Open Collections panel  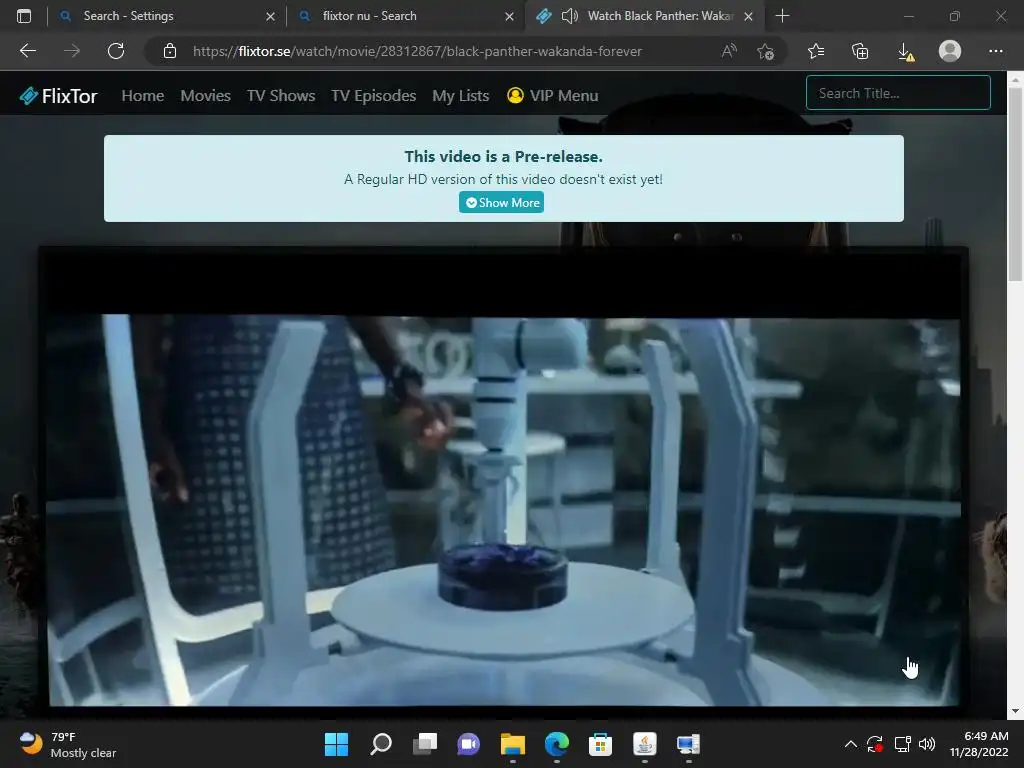pyautogui.click(x=860, y=51)
